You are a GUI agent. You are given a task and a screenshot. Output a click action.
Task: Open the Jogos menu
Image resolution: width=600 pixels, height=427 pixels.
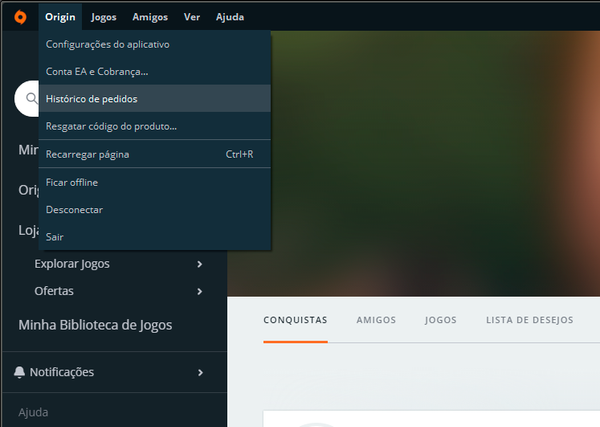pos(104,17)
